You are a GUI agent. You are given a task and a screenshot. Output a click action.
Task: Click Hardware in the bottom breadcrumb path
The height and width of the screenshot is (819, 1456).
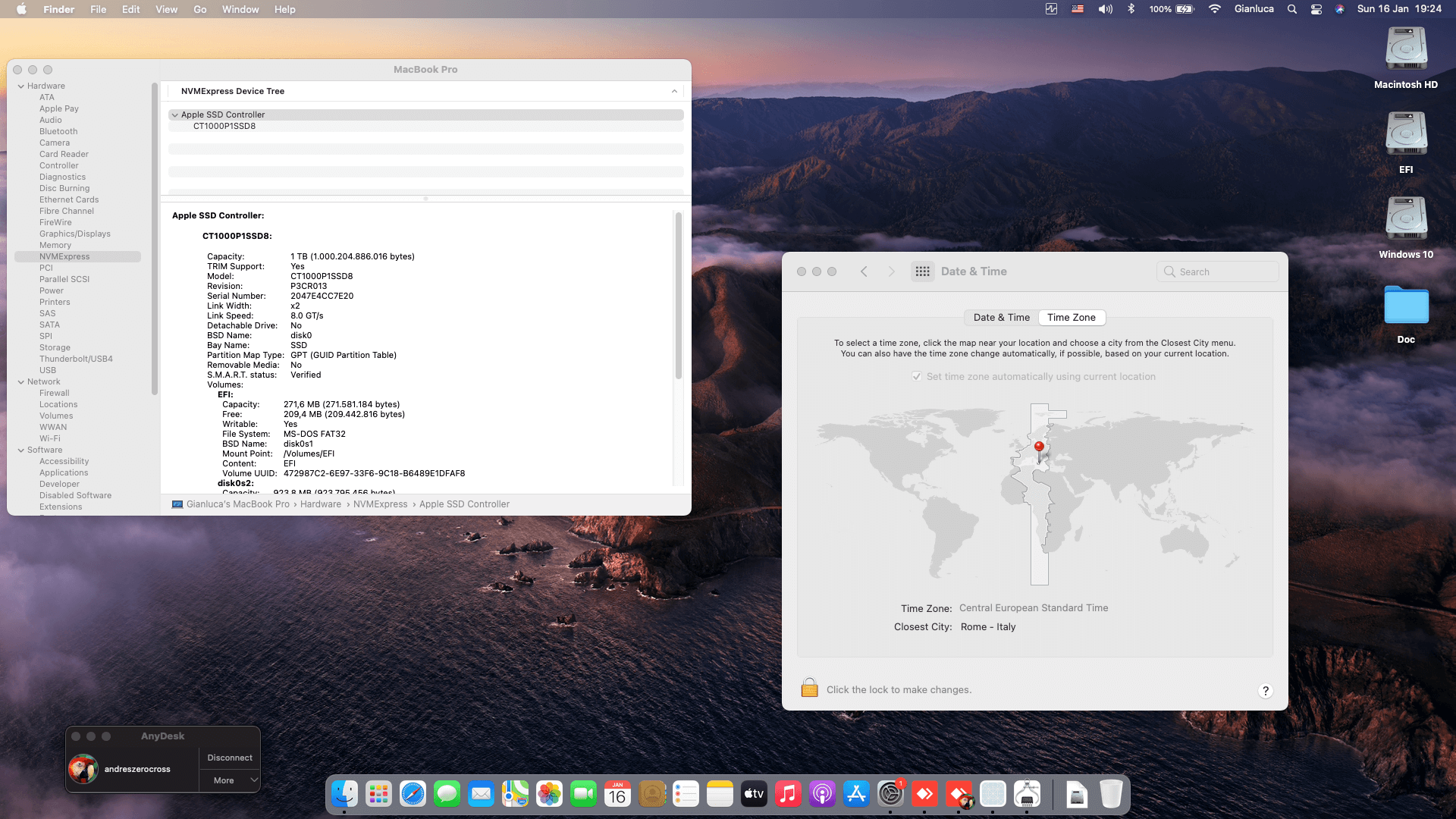(320, 504)
